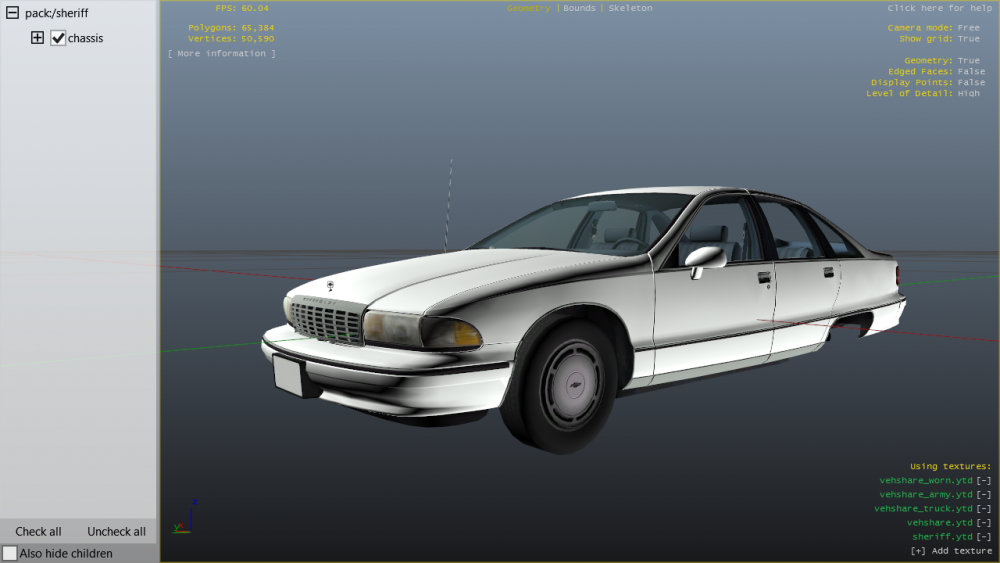Select the pack:/sheriff root label
Viewport: 1000px width, 563px height.
(x=57, y=13)
